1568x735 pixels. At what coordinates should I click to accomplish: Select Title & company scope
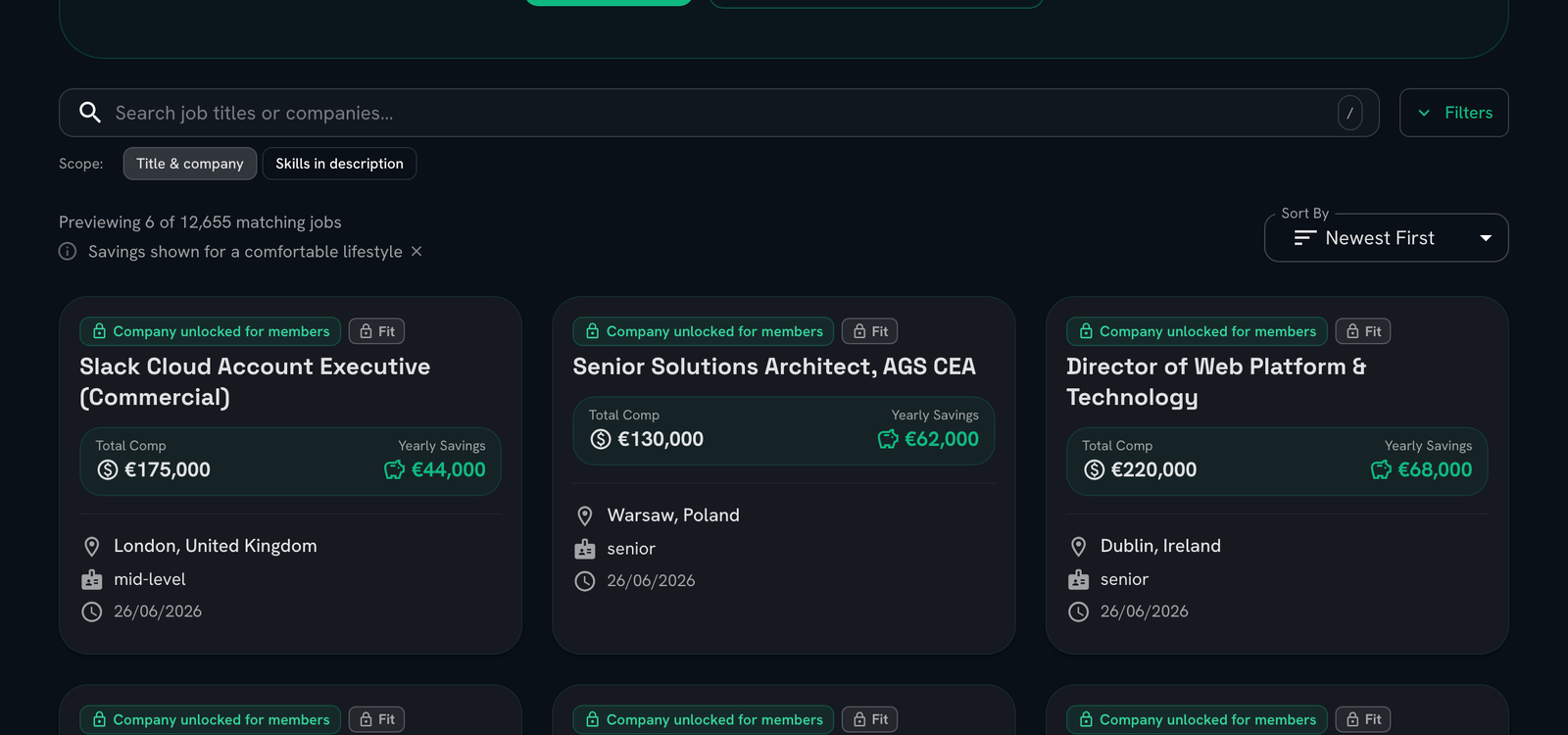point(190,164)
